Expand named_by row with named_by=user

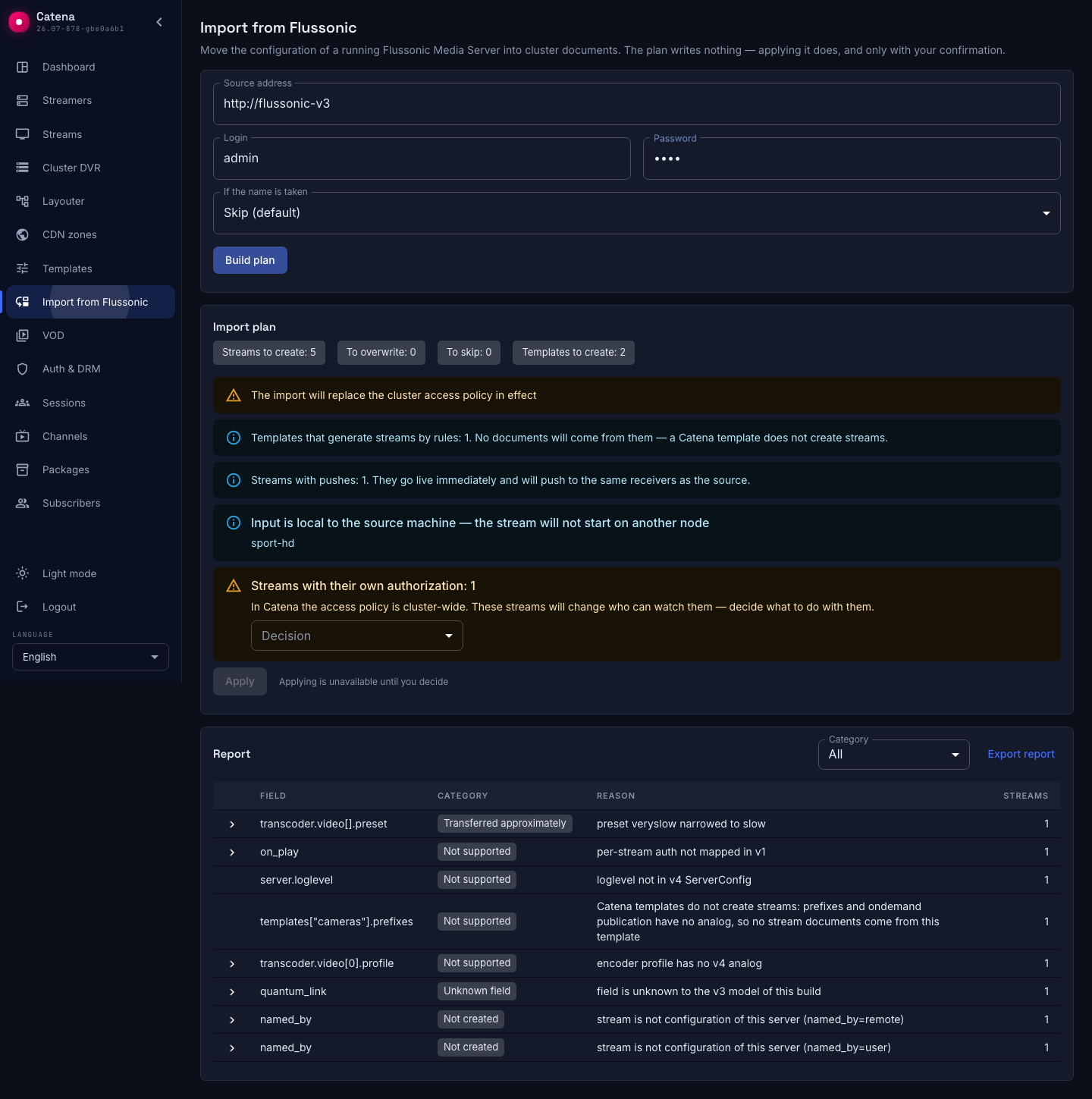point(232,1047)
